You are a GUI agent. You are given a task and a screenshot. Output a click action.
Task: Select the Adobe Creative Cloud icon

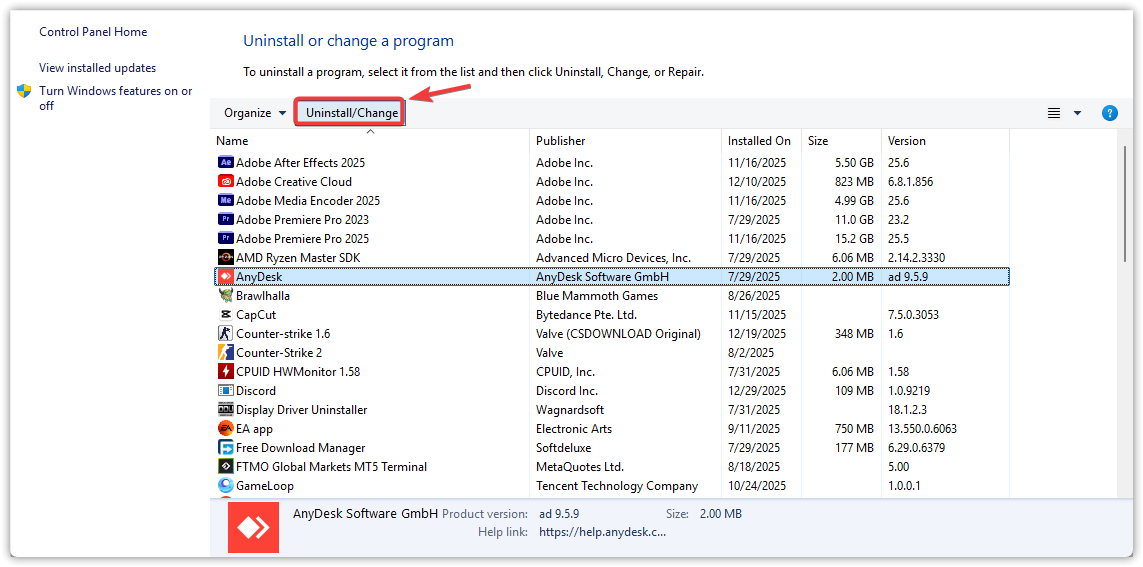pyautogui.click(x=226, y=182)
